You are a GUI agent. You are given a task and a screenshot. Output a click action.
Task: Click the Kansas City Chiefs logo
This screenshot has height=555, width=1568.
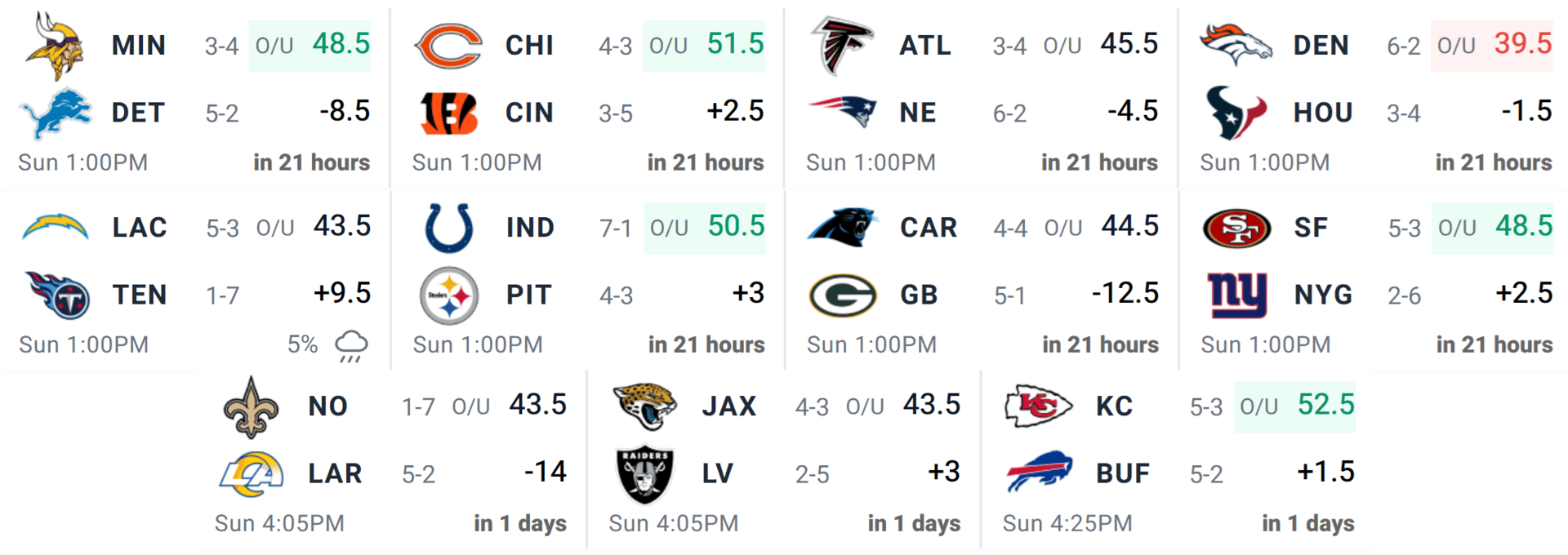coord(1038,406)
